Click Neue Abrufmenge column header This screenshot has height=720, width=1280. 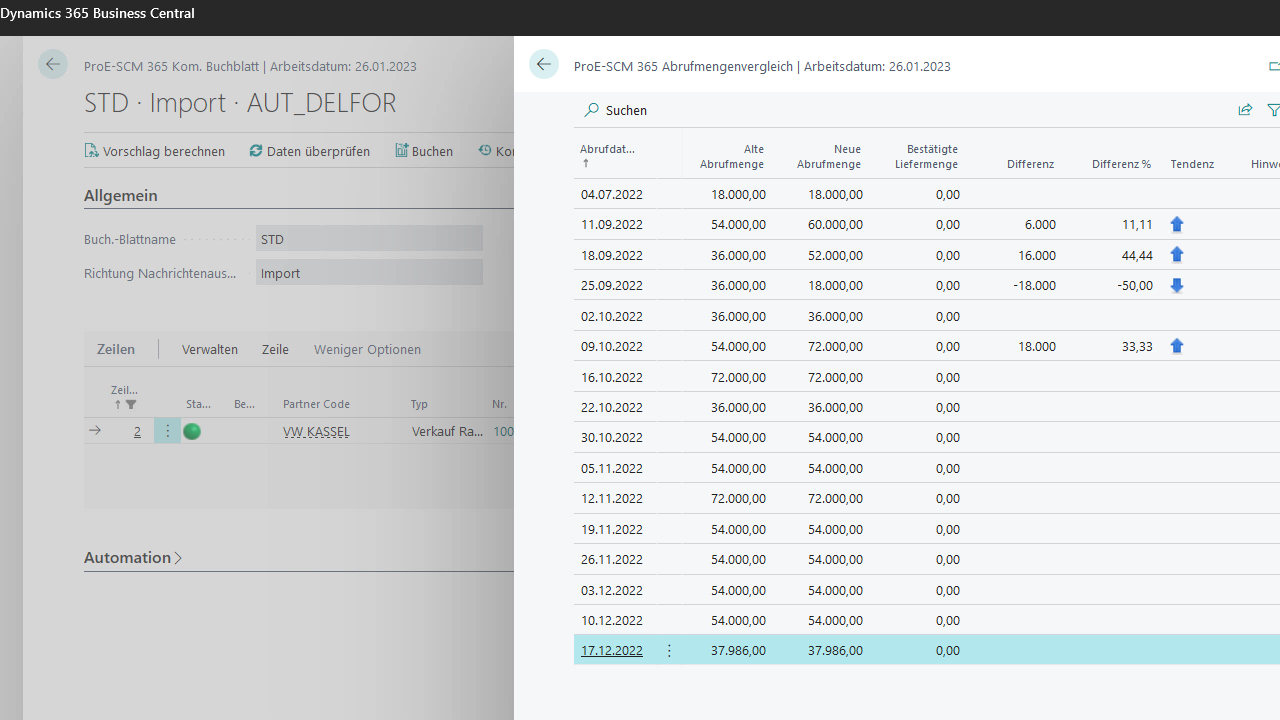pyautogui.click(x=828, y=156)
